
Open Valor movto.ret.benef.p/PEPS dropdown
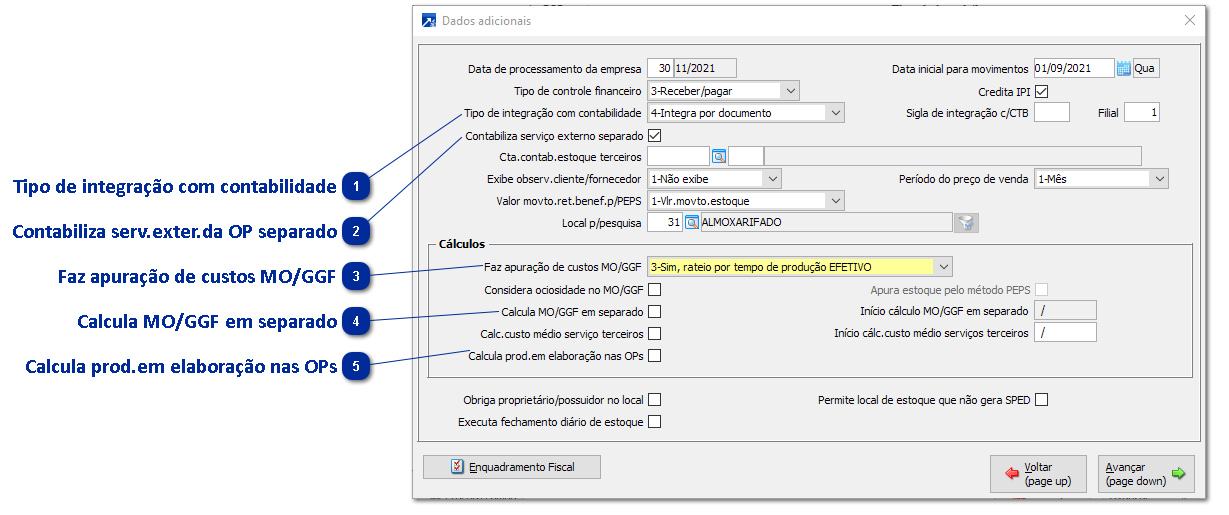836,201
